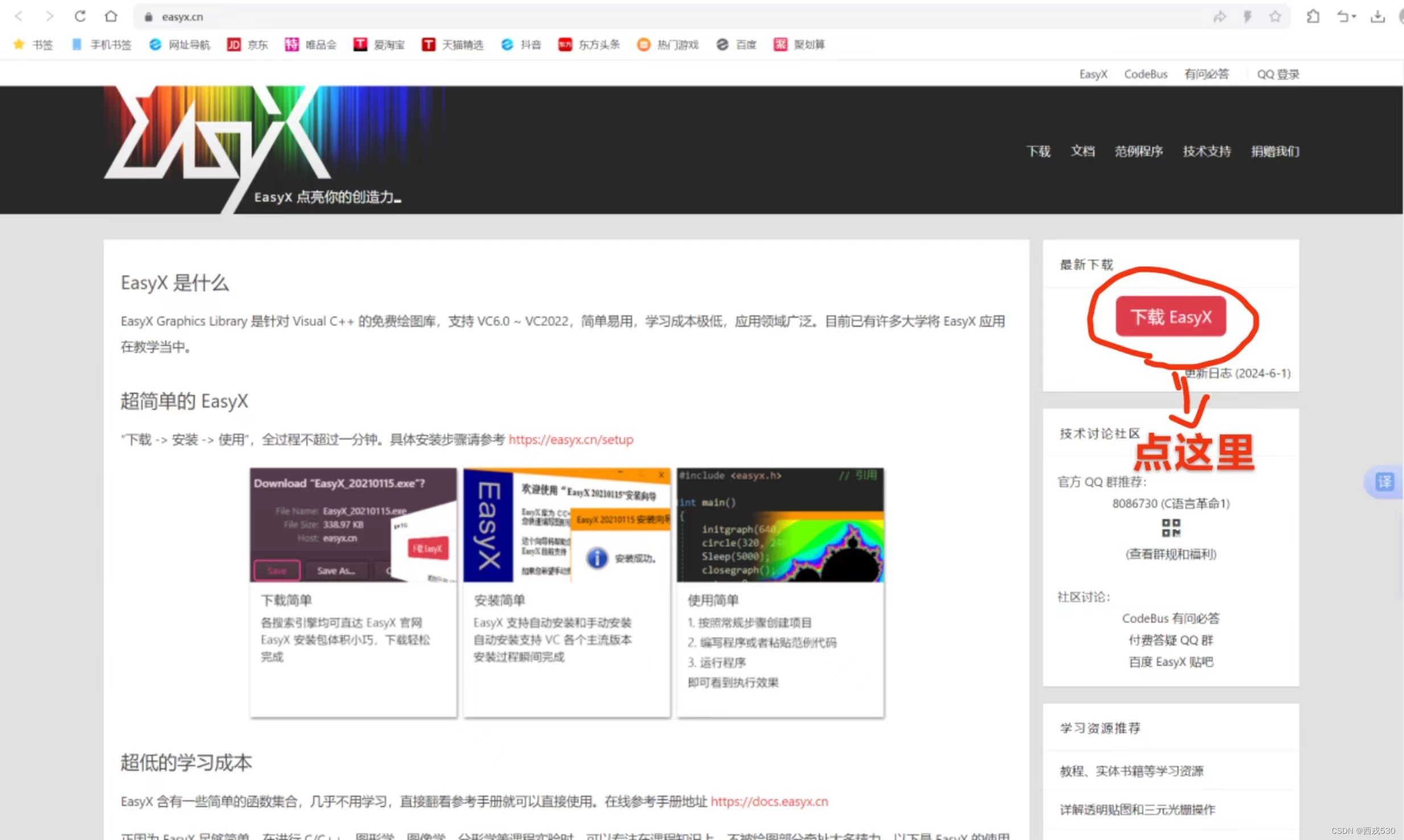Bookmark this page with the star icon

[x=1275, y=17]
